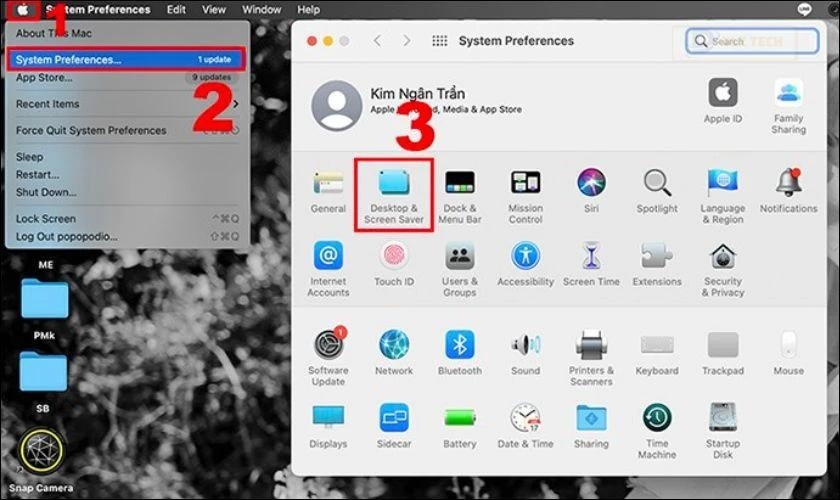Open Siri preferences

click(591, 191)
